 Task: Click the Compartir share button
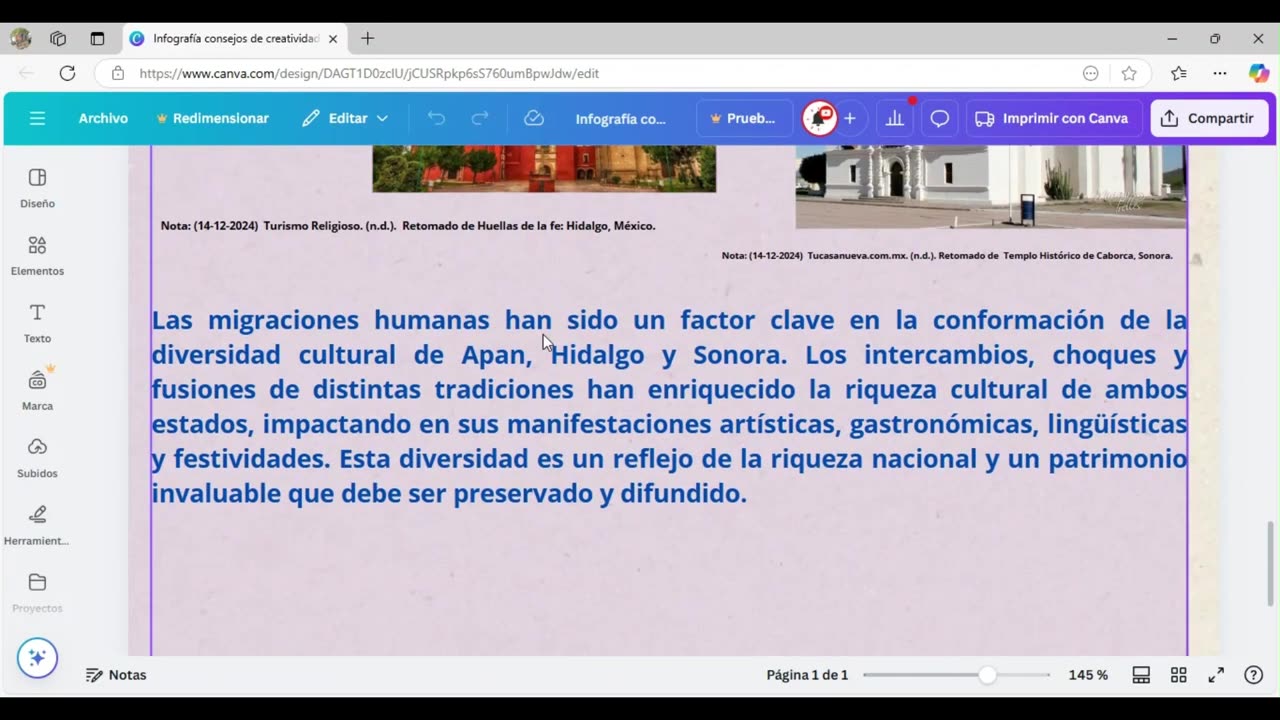(1208, 118)
